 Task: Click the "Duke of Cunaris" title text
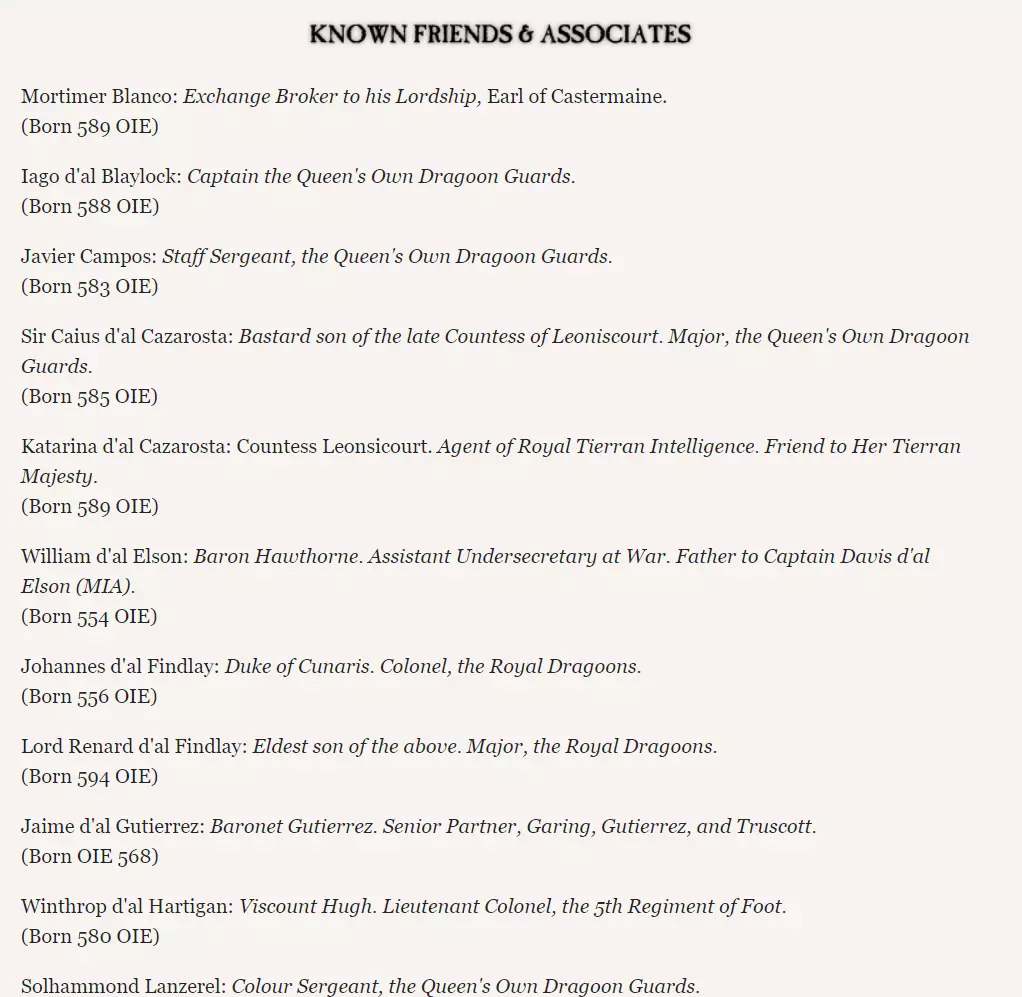click(x=298, y=667)
